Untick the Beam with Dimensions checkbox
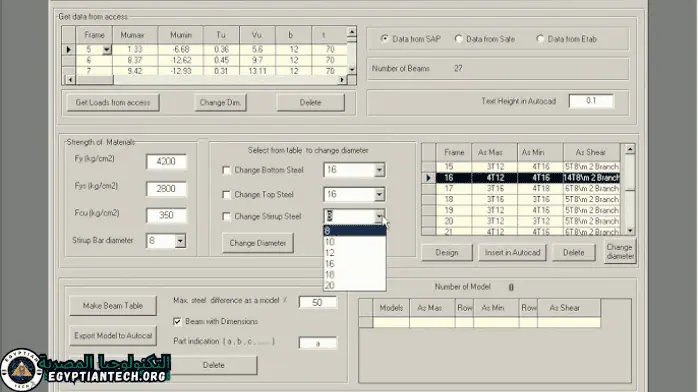 click(x=177, y=321)
